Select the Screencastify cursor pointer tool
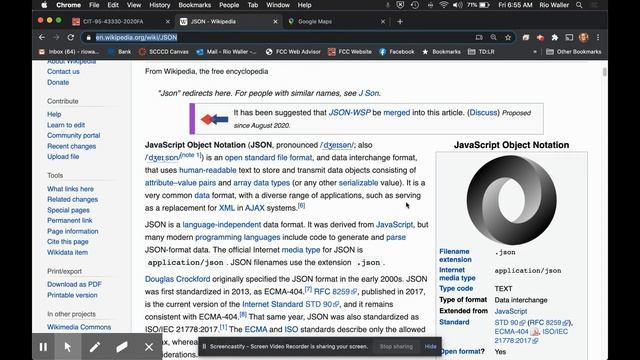Screen dimensions: 640x360 click(68, 347)
